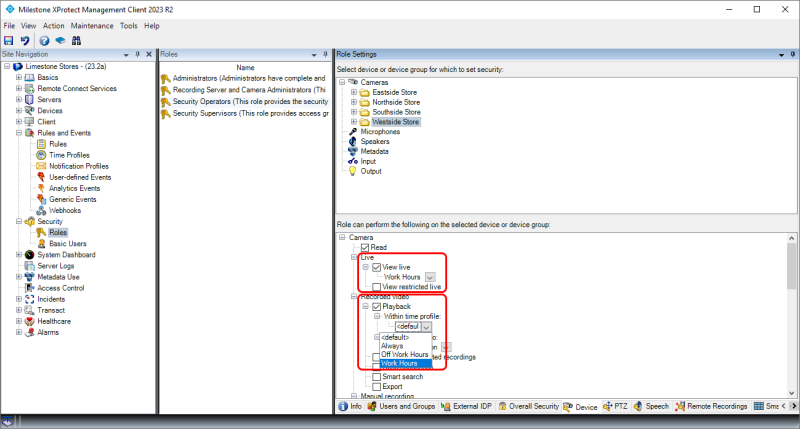The width and height of the screenshot is (800, 429).
Task: Switch to the PTZ tab
Action: (x=615, y=407)
